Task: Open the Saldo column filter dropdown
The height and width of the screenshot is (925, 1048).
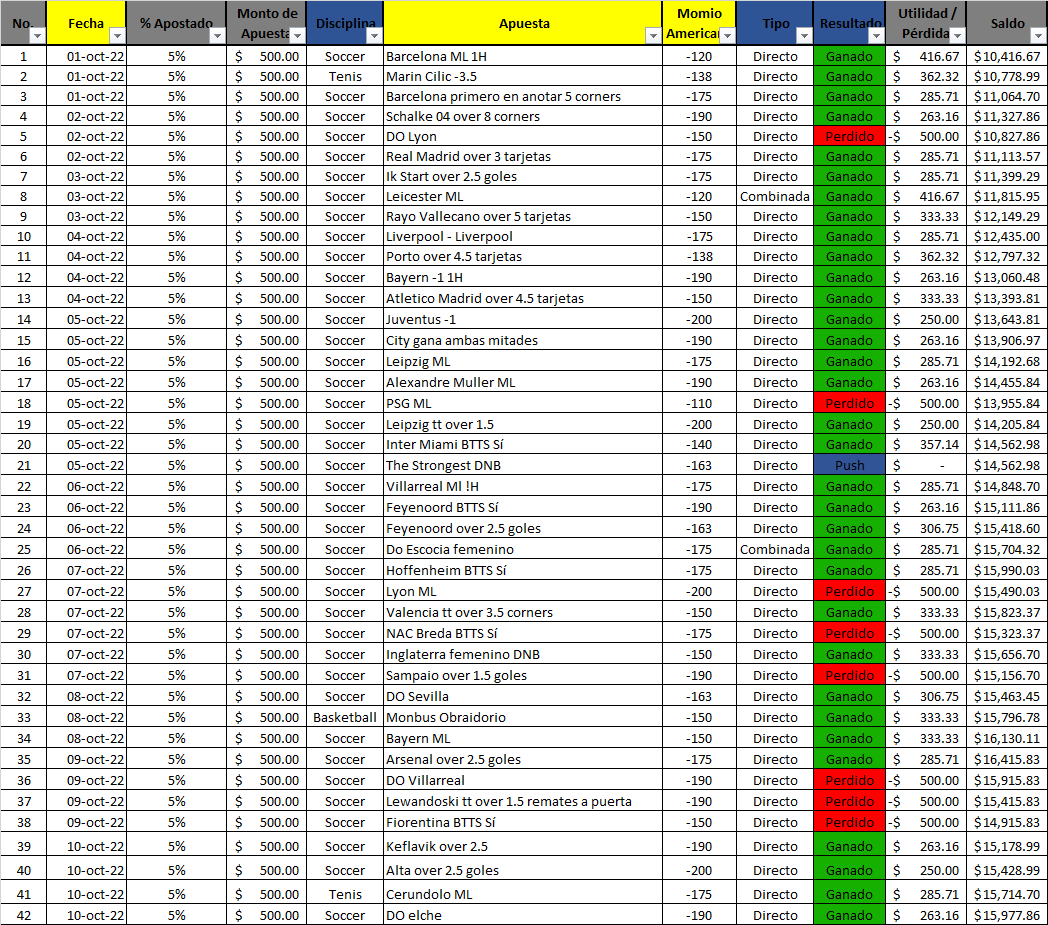Action: pyautogui.click(x=1039, y=35)
